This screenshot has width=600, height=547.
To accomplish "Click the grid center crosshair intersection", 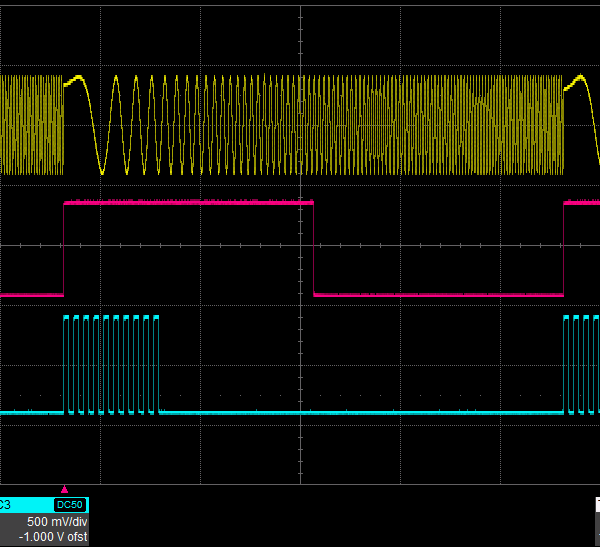I will [x=301, y=244].
